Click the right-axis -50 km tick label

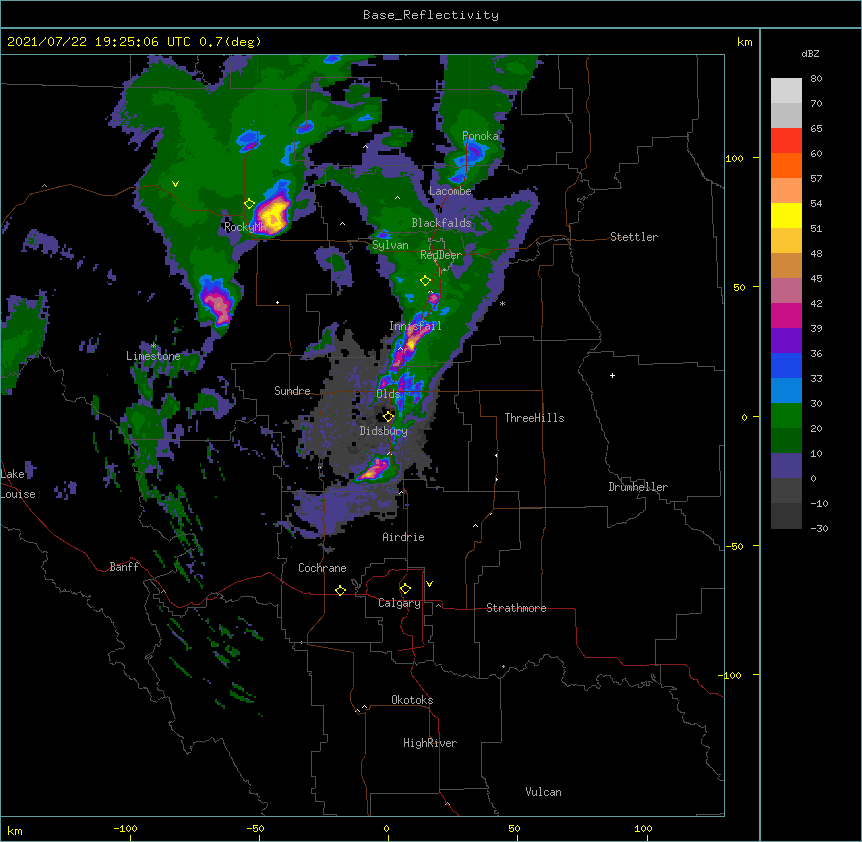(733, 546)
